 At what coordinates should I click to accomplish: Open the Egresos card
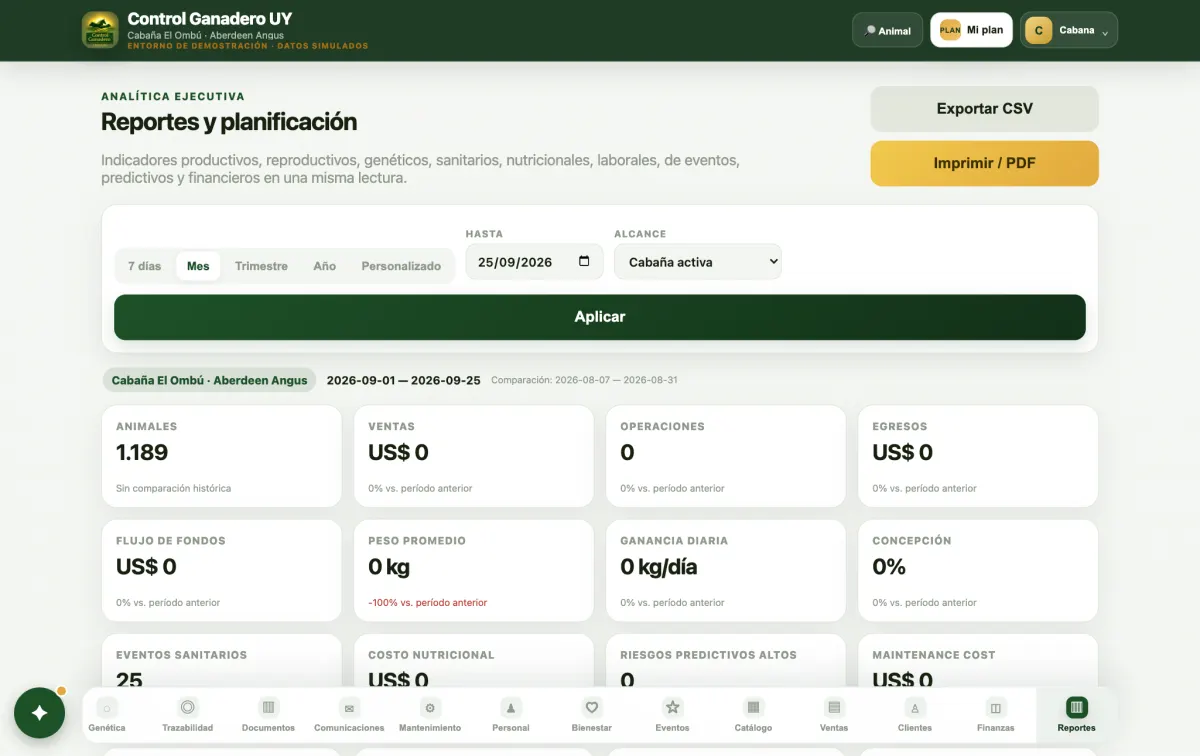(978, 456)
